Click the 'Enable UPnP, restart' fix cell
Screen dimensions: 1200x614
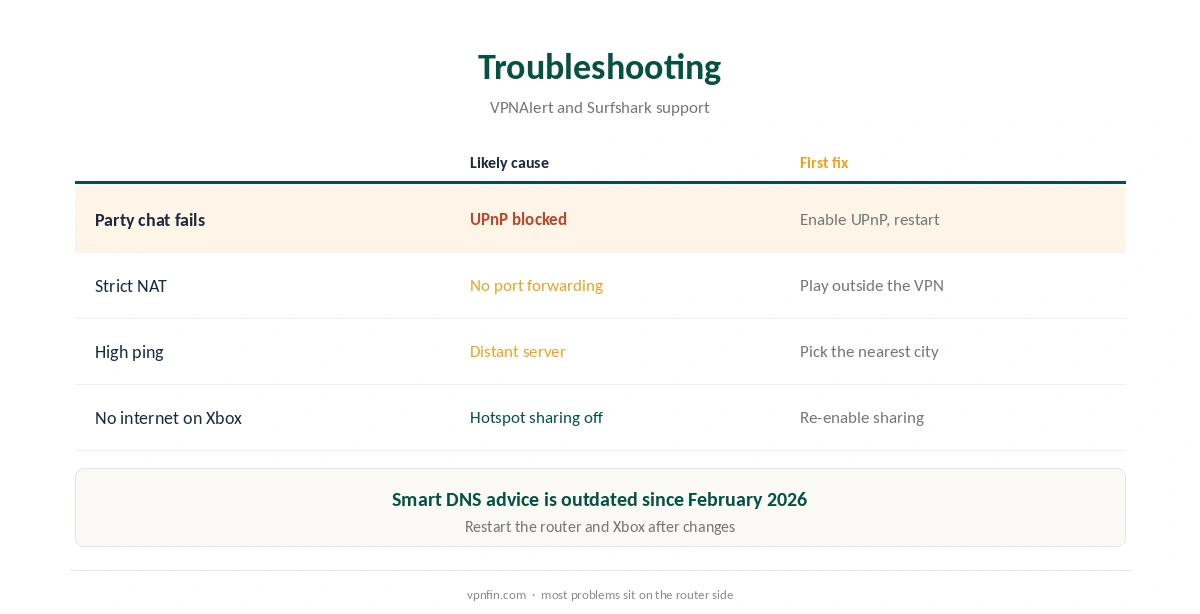pos(869,219)
